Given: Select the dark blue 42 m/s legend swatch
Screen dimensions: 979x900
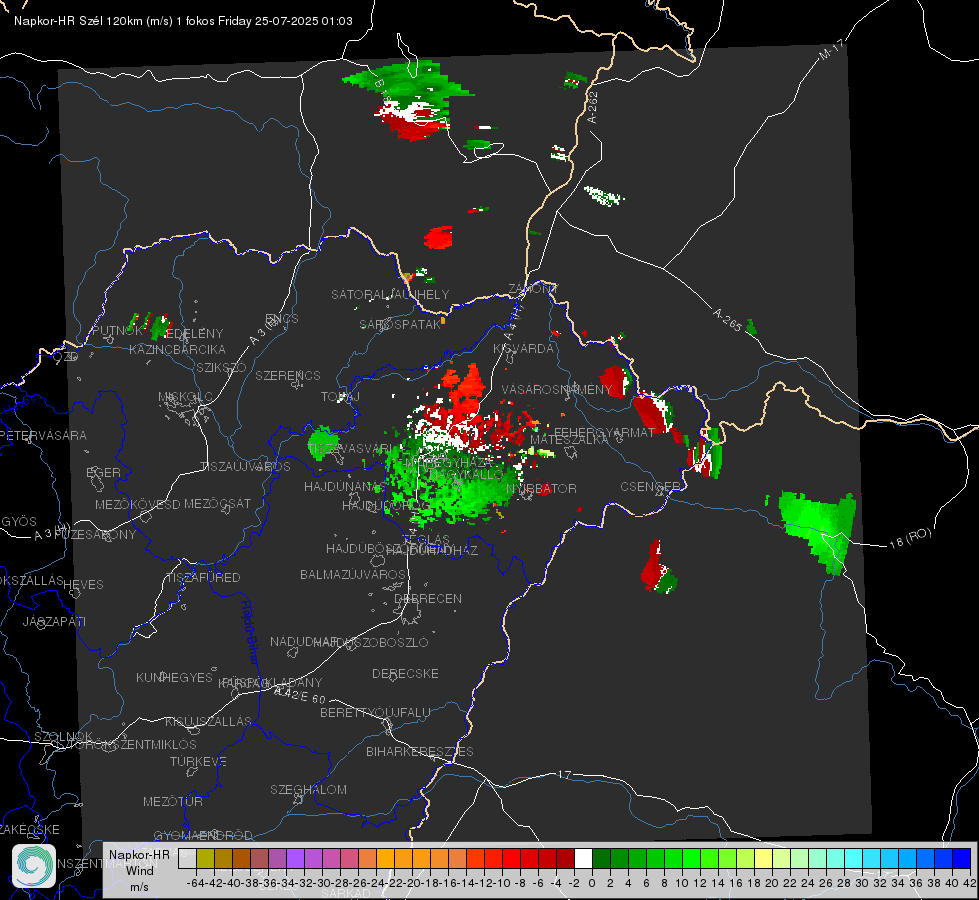Looking at the screenshot, I should pyautogui.click(x=962, y=858).
